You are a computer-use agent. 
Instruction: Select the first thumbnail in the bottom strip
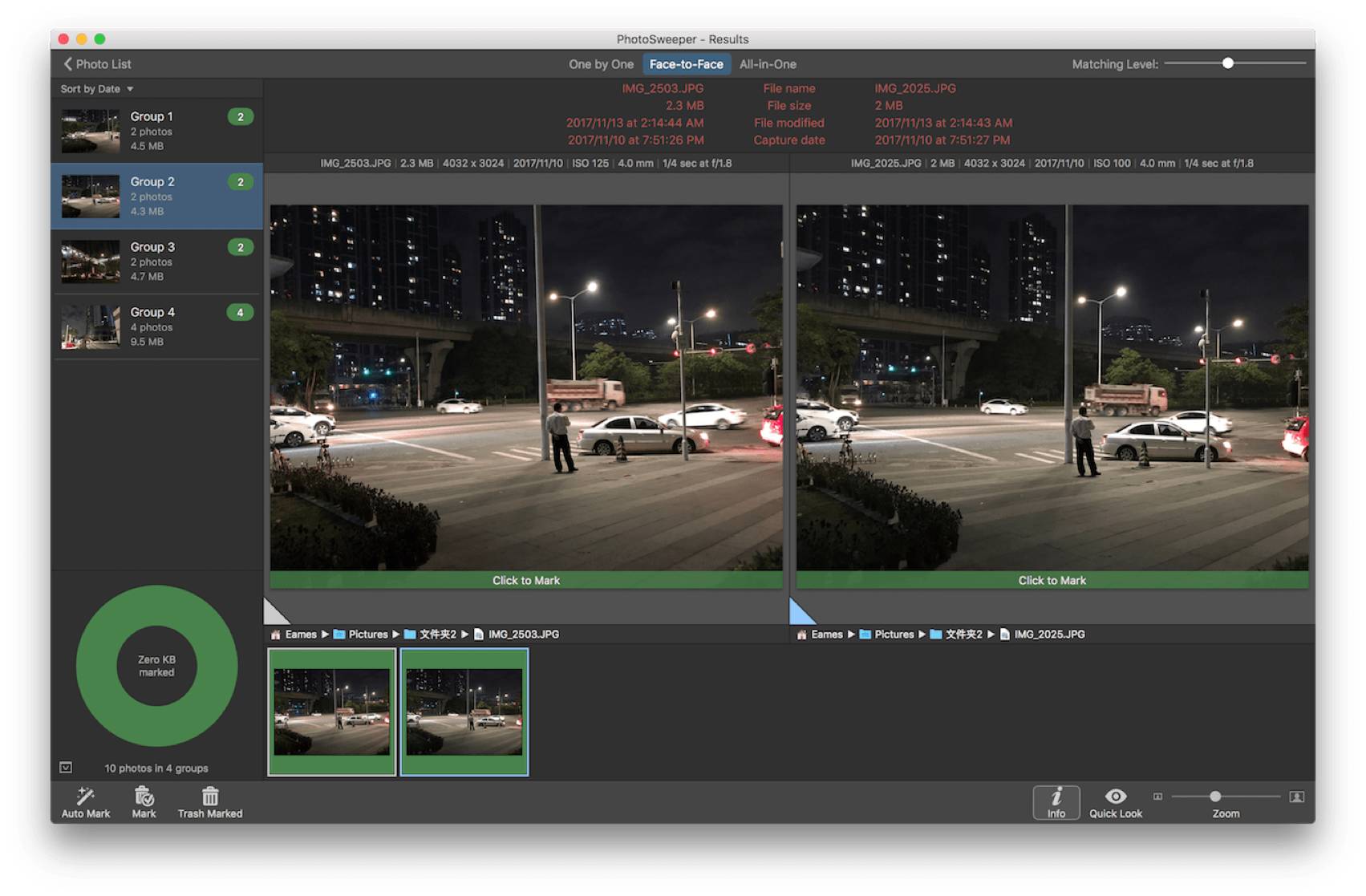click(332, 712)
